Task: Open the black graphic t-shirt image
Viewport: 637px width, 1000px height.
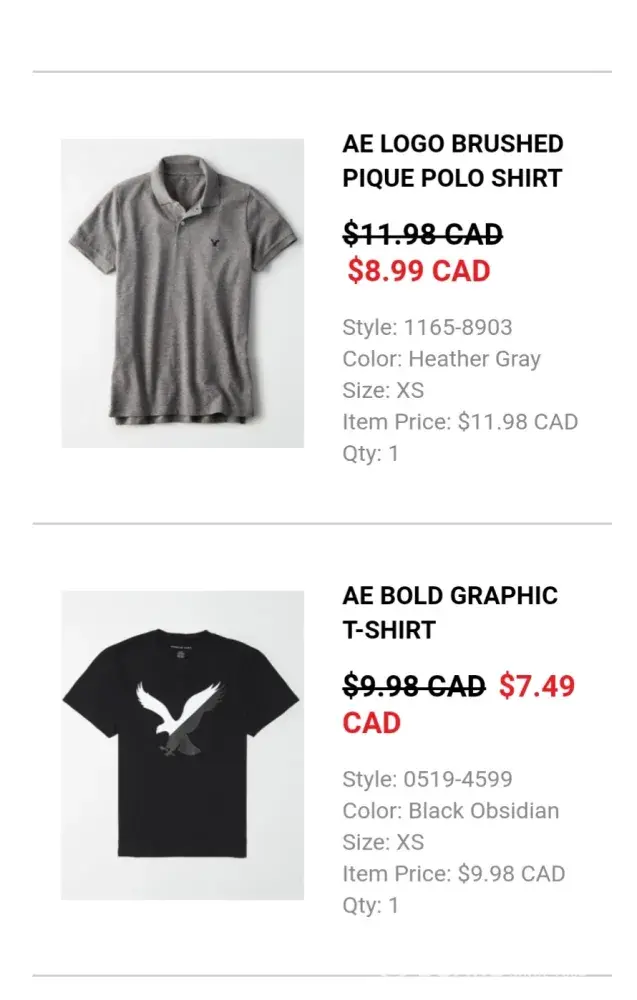Action: [x=182, y=744]
